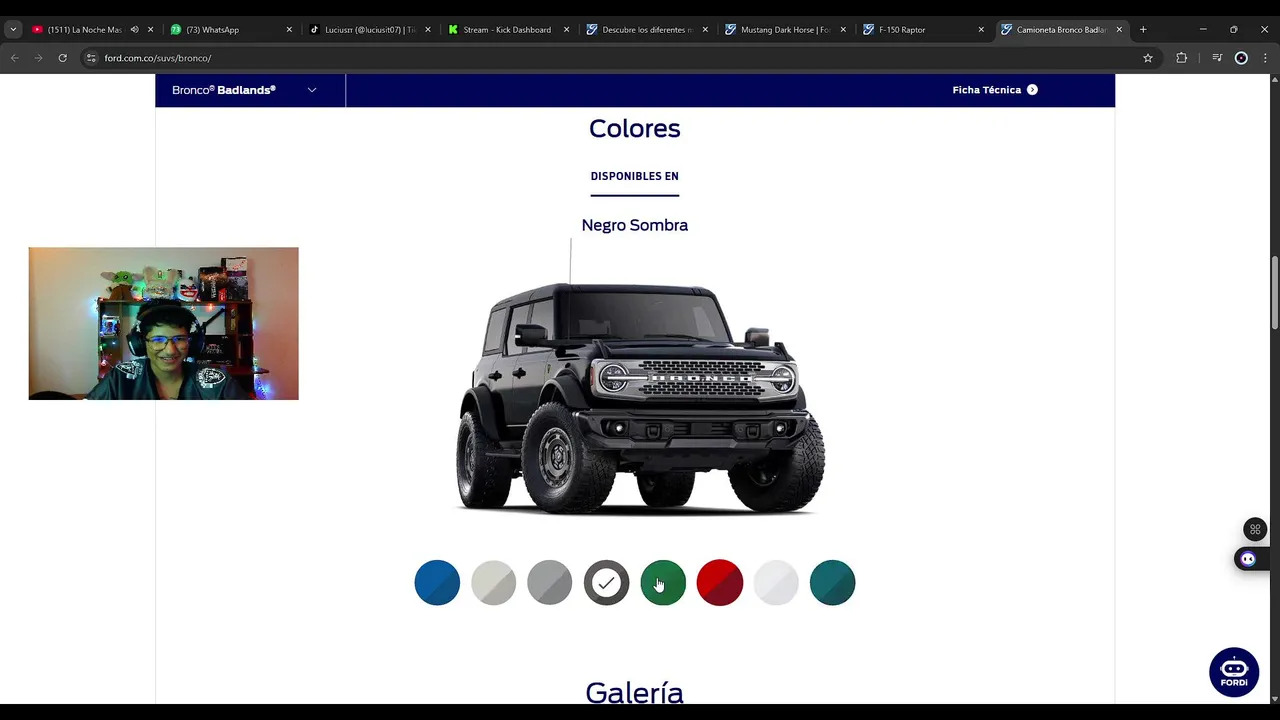Viewport: 1280px width, 720px height.
Task: Close the Camioneta Bronco Badlands tab
Action: click(1119, 30)
